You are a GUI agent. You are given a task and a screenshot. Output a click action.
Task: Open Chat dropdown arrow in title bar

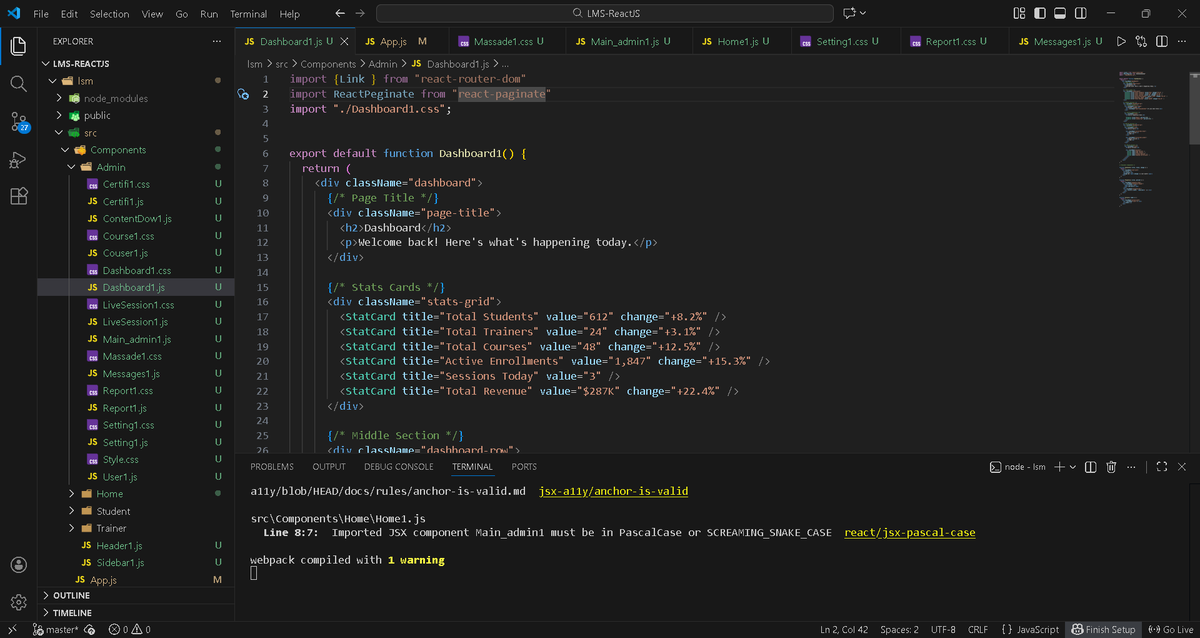863,14
